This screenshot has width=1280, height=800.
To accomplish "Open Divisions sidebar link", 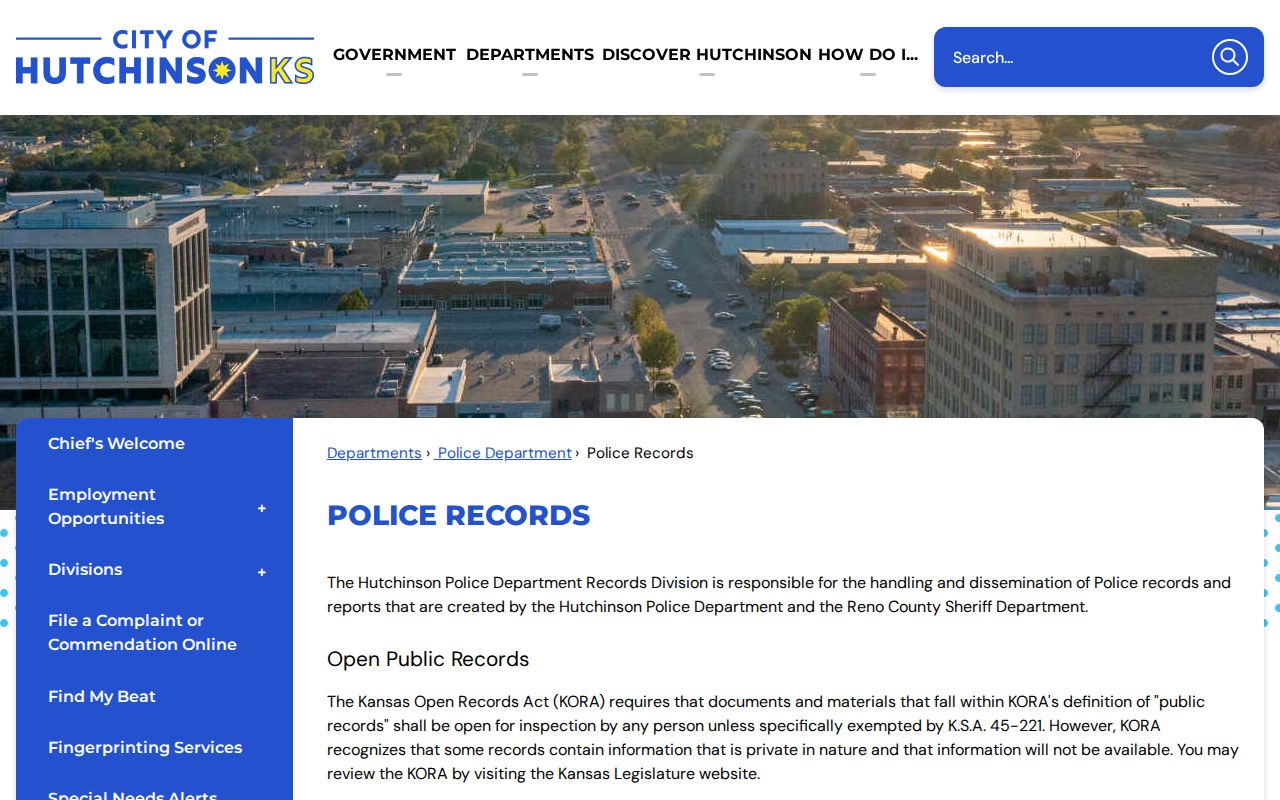I will [x=85, y=569].
